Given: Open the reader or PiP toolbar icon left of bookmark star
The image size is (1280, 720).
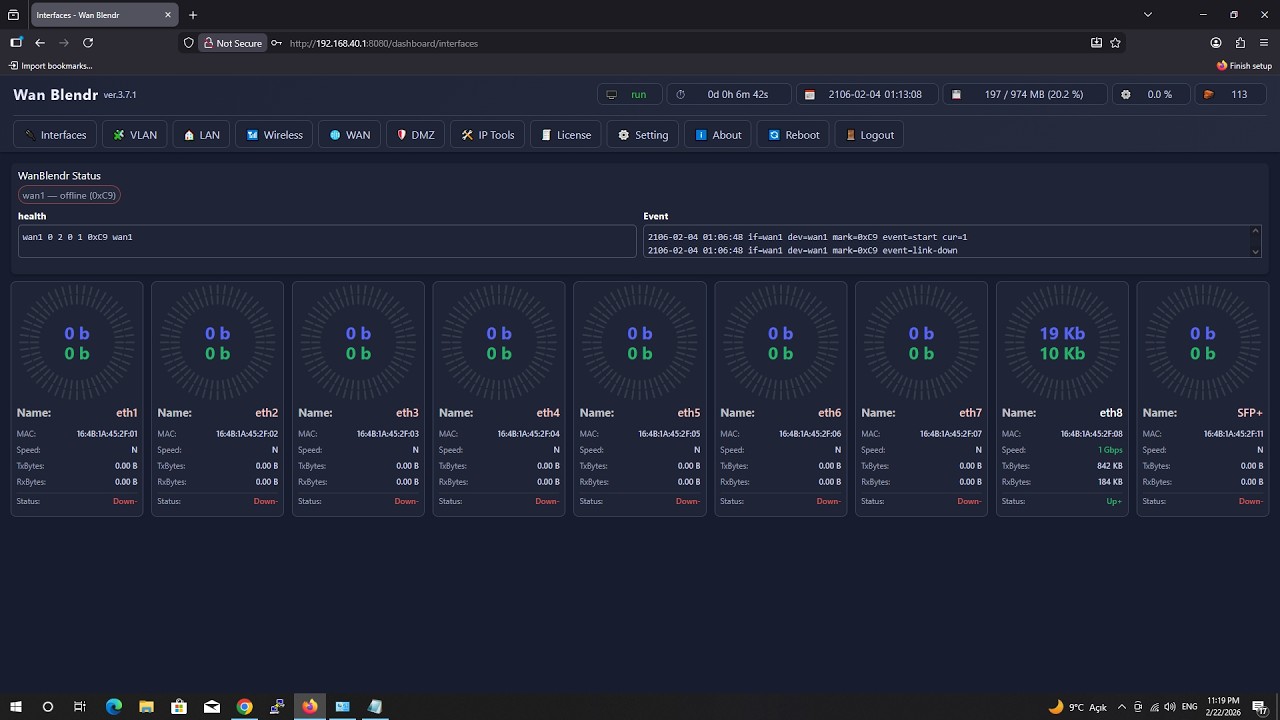Looking at the screenshot, I should pyautogui.click(x=1096, y=43).
